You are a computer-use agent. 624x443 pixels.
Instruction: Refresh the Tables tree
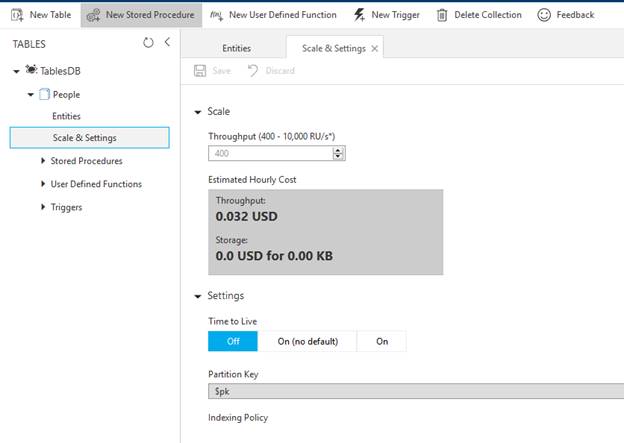pos(148,43)
